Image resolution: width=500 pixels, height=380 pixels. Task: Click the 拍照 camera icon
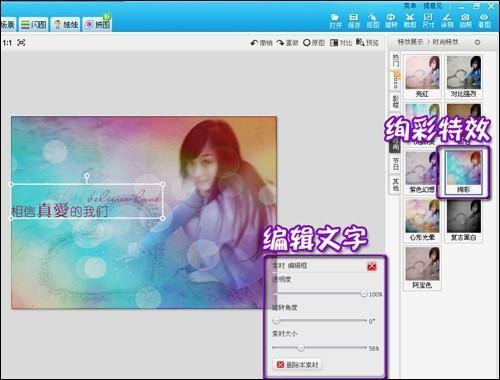coord(465,21)
